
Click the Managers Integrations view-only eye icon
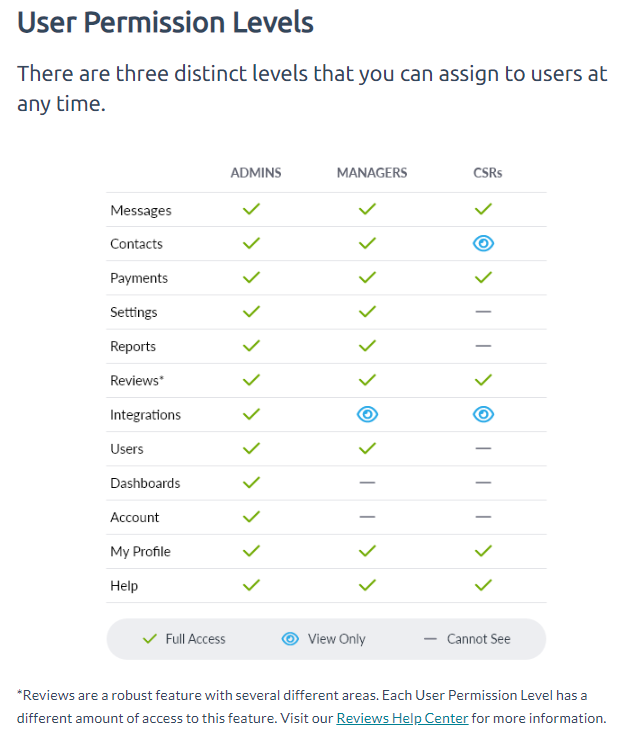367,414
